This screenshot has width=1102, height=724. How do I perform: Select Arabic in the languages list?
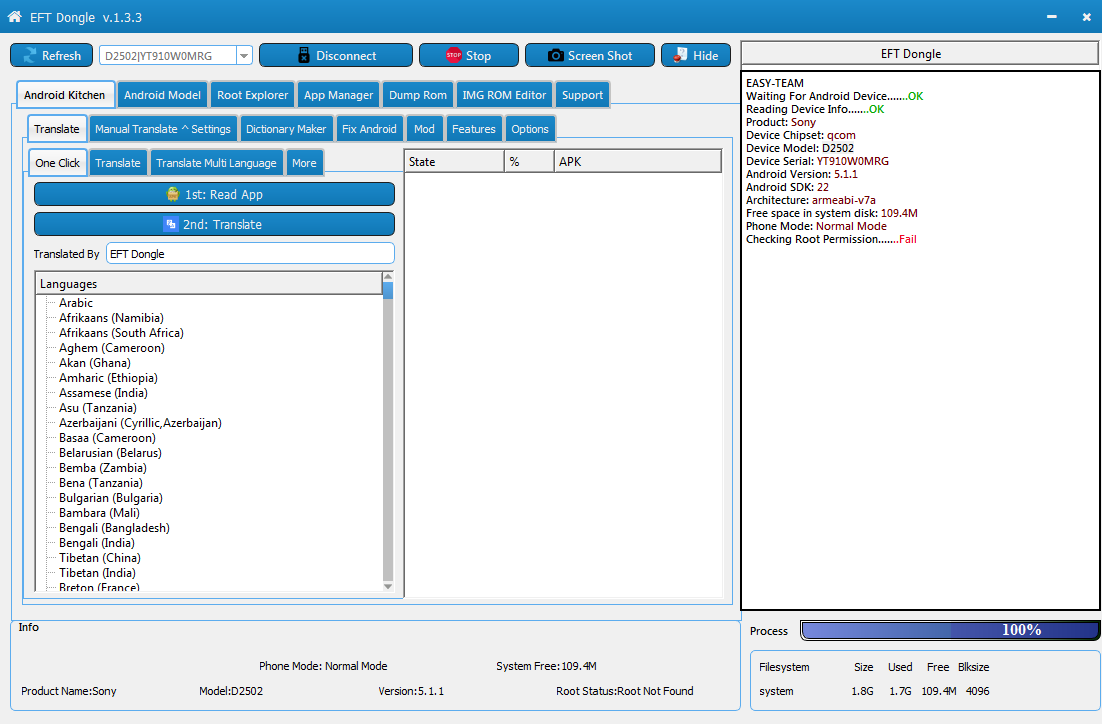click(x=76, y=303)
